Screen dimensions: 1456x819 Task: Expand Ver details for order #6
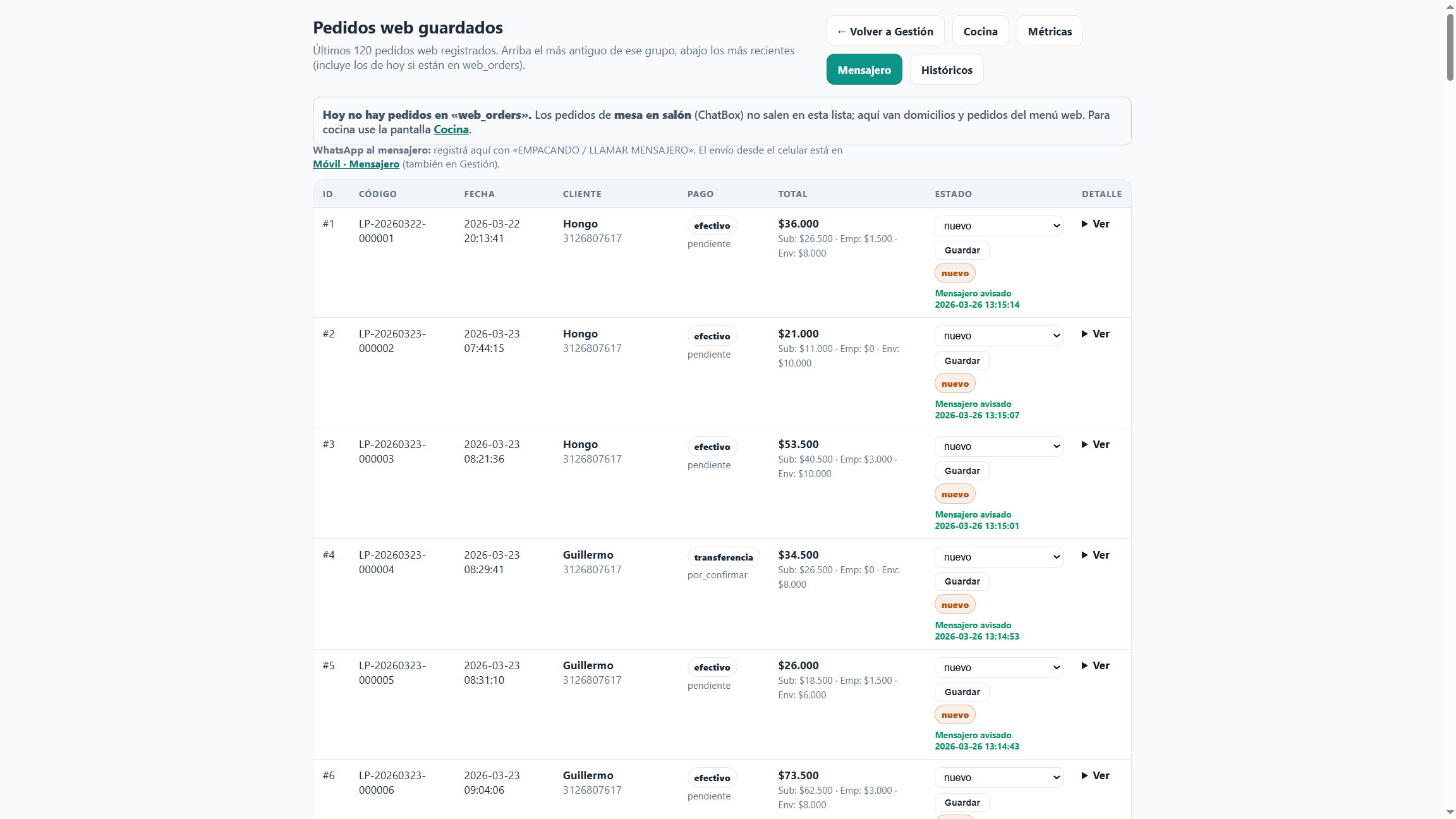[1095, 775]
